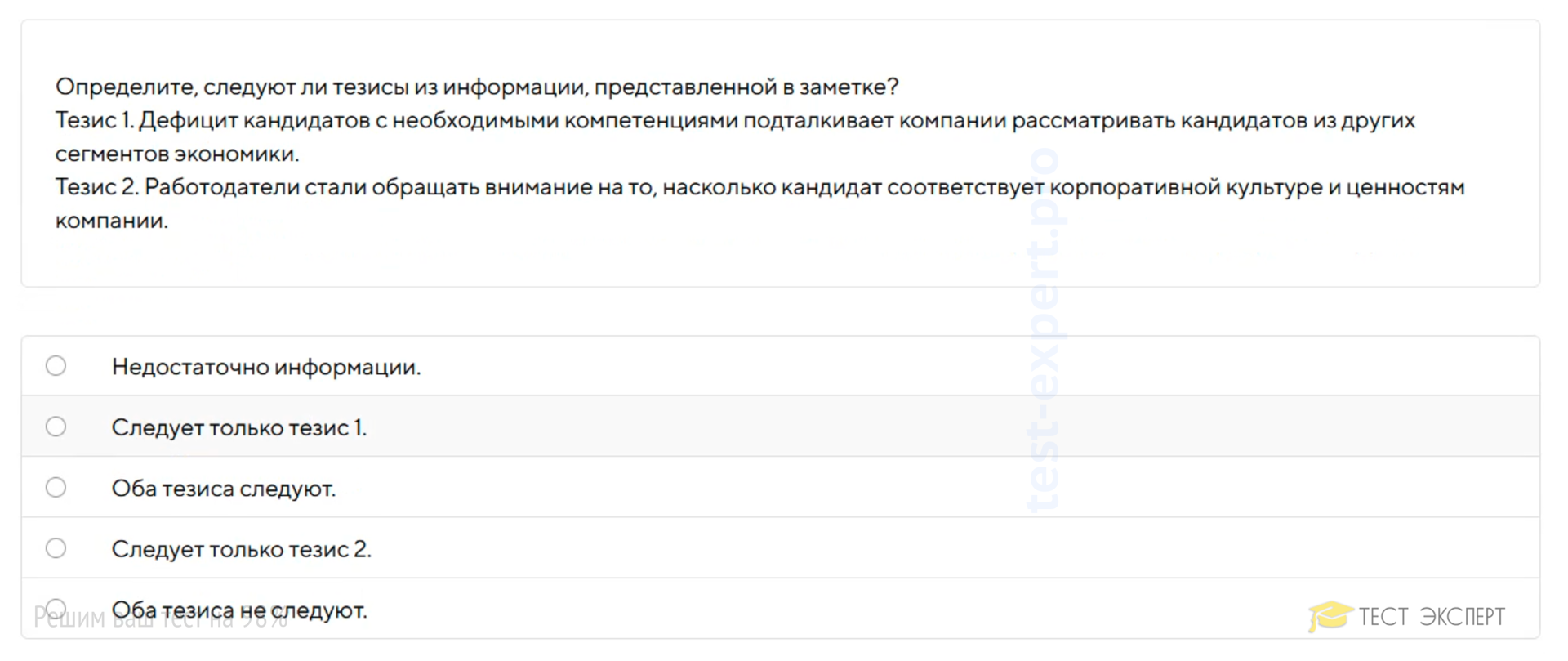Click the "ТЕСТ ЭКСПЕРТ" brand text

[x=1431, y=617]
